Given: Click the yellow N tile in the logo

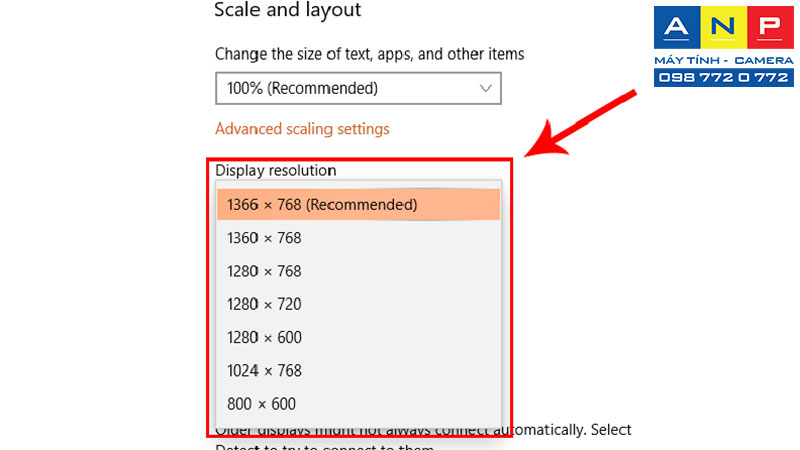Looking at the screenshot, I should (x=723, y=27).
